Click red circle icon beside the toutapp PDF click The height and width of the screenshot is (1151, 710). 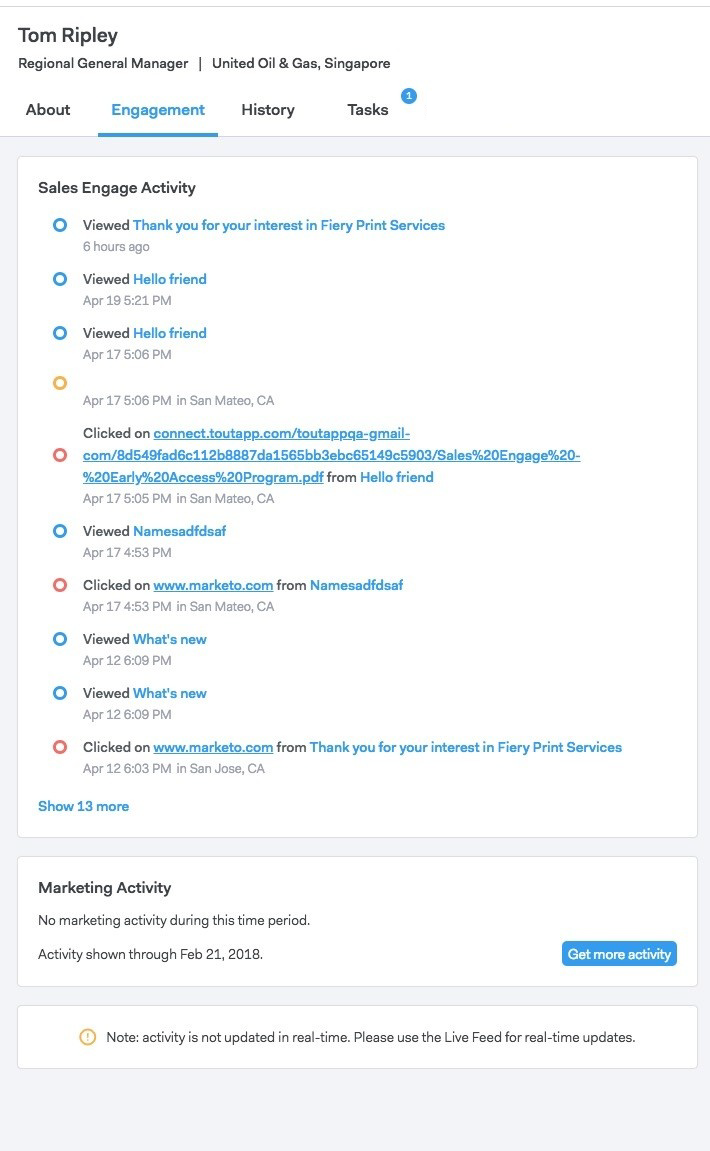tap(60, 455)
